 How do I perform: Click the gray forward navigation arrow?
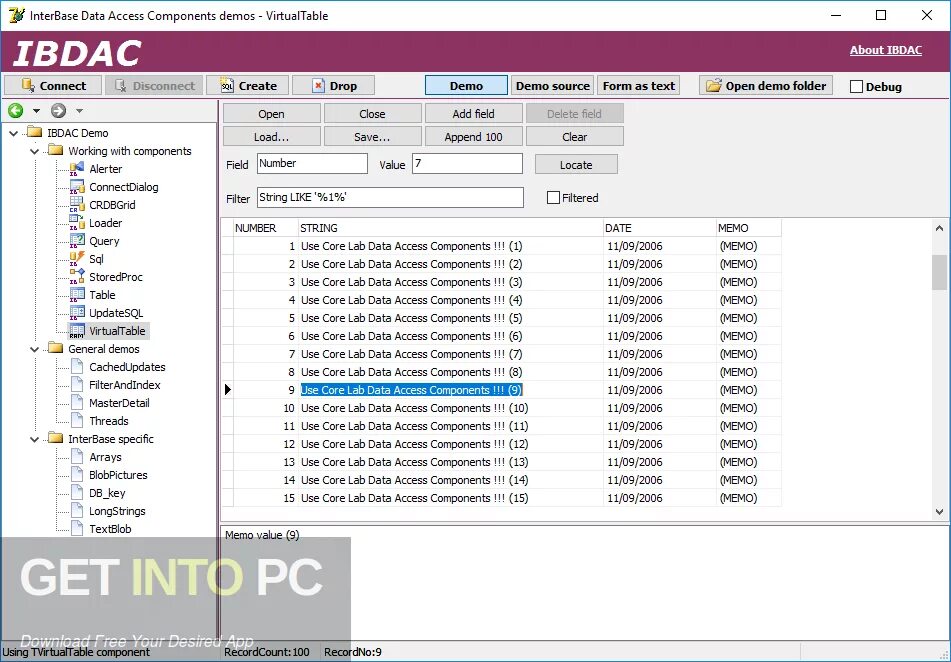[58, 110]
